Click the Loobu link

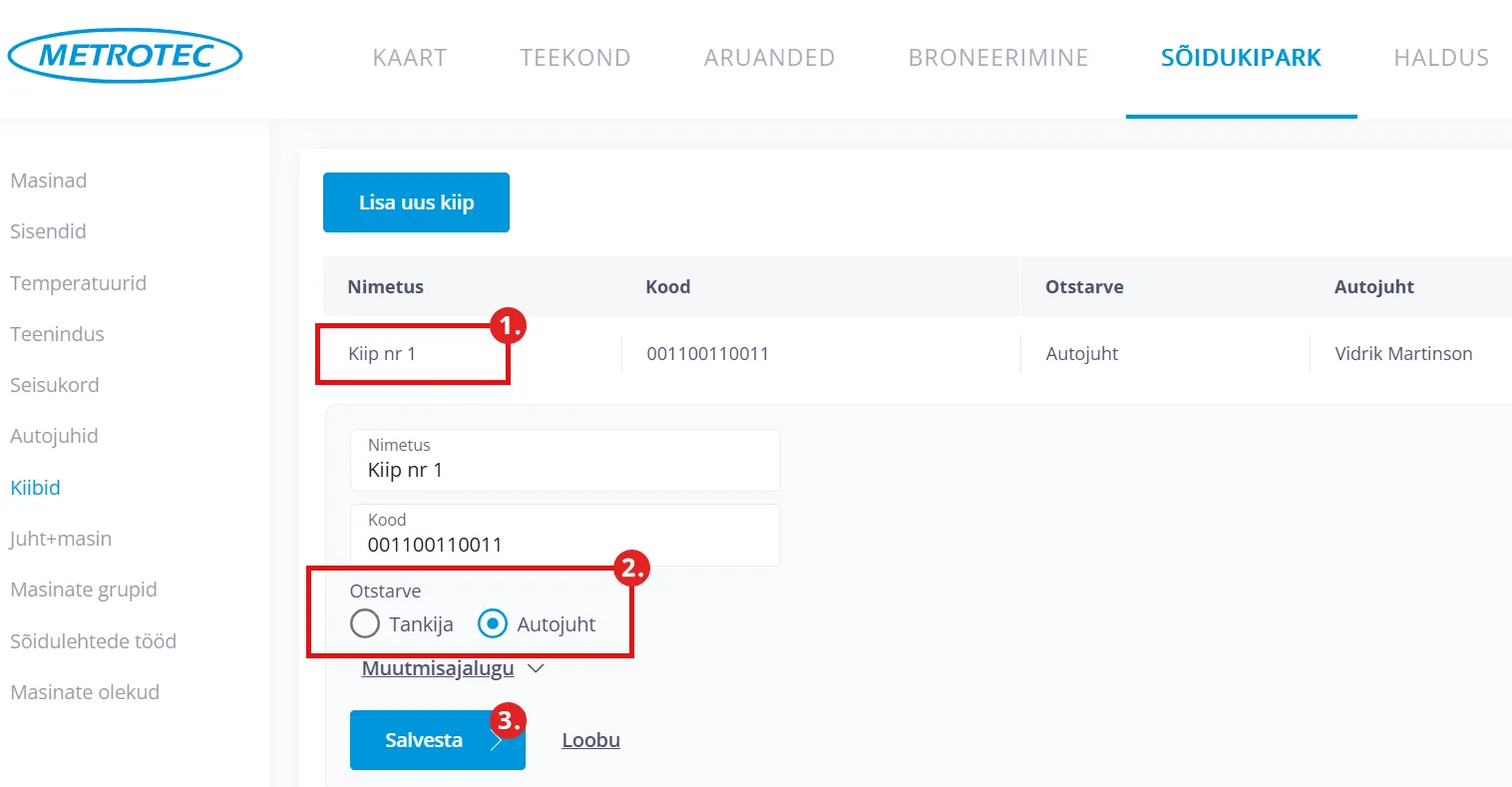coord(590,740)
